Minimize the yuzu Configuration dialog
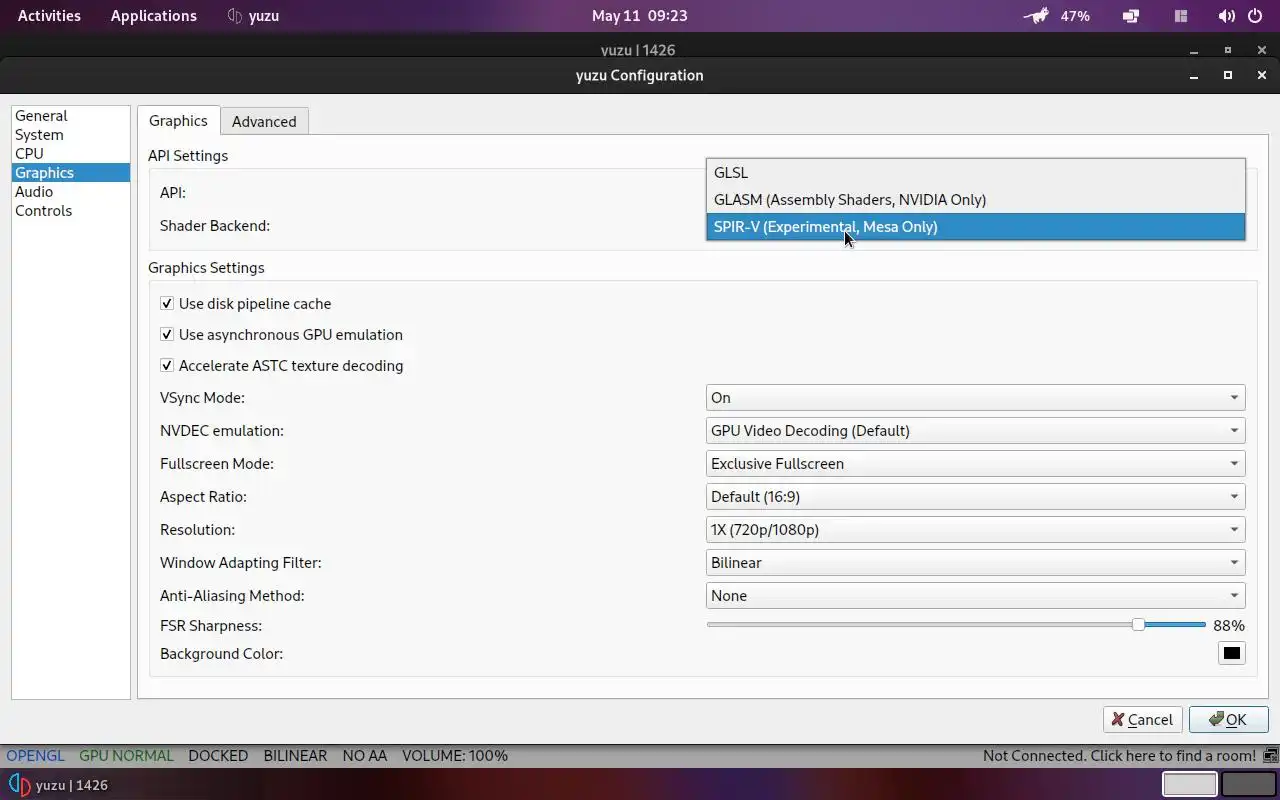 coord(1194,75)
